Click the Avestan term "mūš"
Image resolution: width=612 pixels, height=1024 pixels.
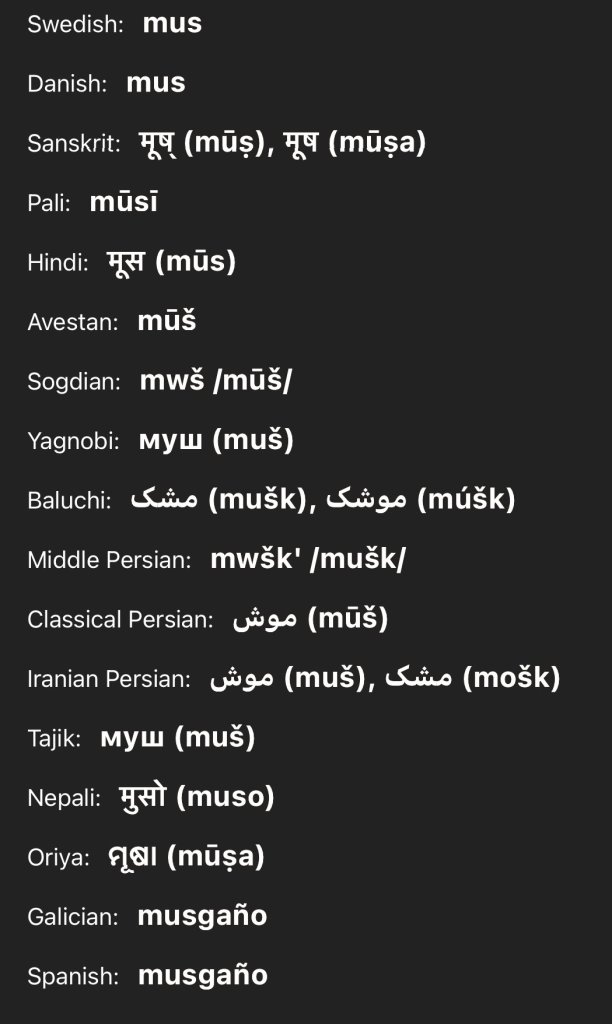pyautogui.click(x=166, y=321)
